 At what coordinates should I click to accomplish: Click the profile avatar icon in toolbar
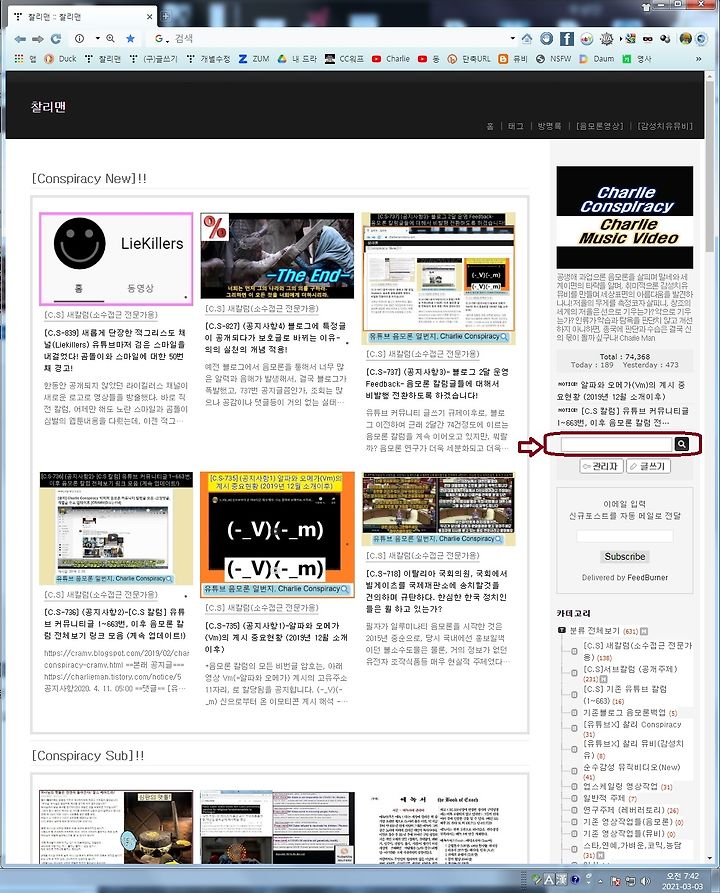click(x=685, y=39)
